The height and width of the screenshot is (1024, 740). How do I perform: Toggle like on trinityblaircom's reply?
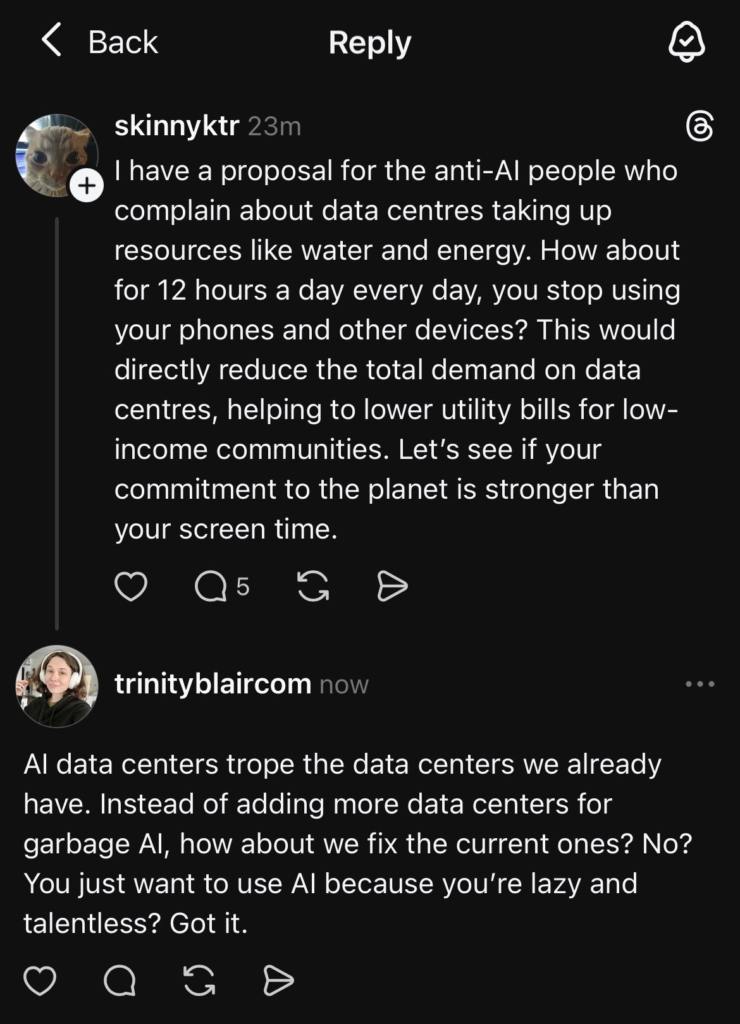(41, 982)
